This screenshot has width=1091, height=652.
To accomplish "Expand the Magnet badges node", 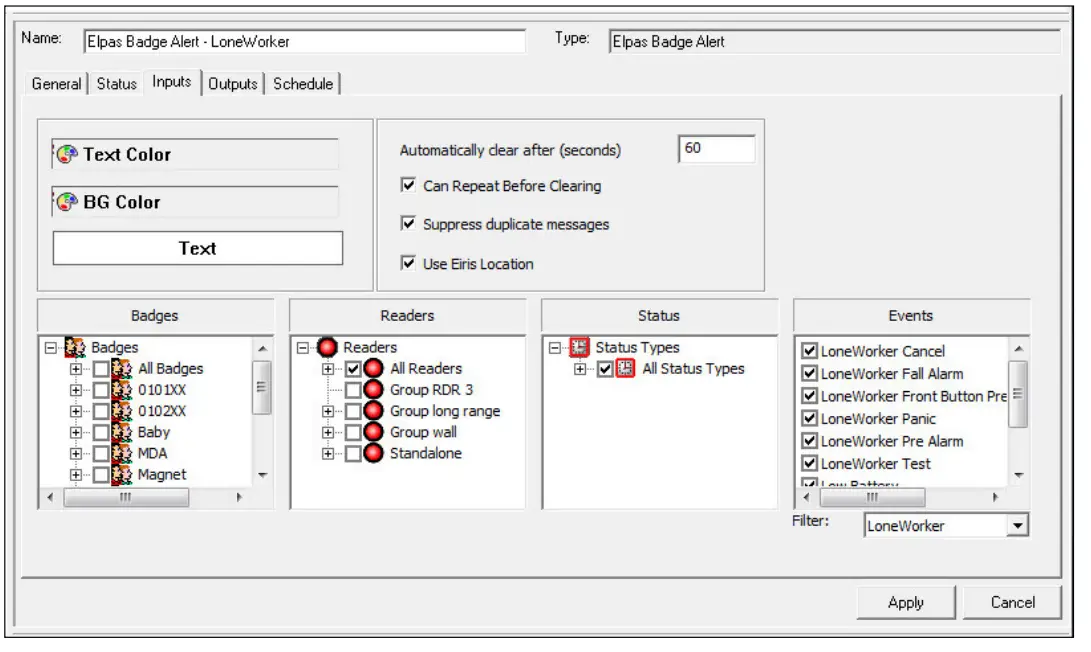I will (75, 475).
